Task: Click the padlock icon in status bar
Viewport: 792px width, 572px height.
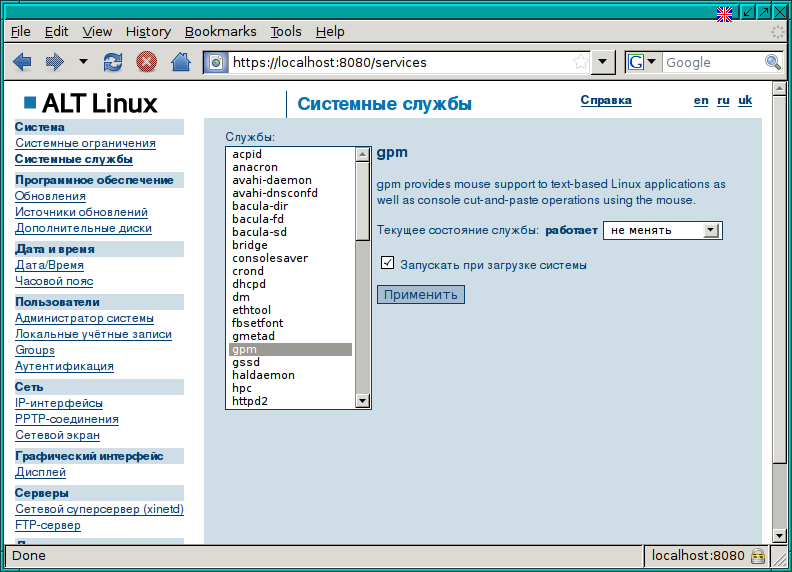Action: pos(758,556)
